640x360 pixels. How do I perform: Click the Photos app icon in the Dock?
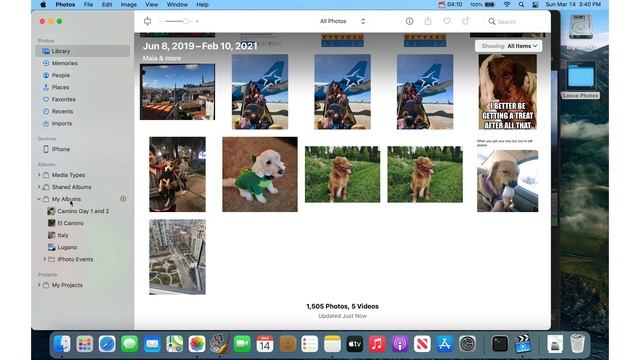point(197,344)
